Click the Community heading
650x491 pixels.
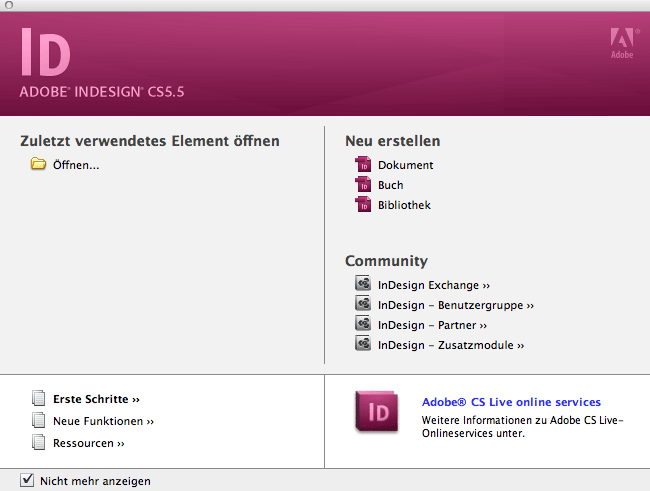point(386,261)
